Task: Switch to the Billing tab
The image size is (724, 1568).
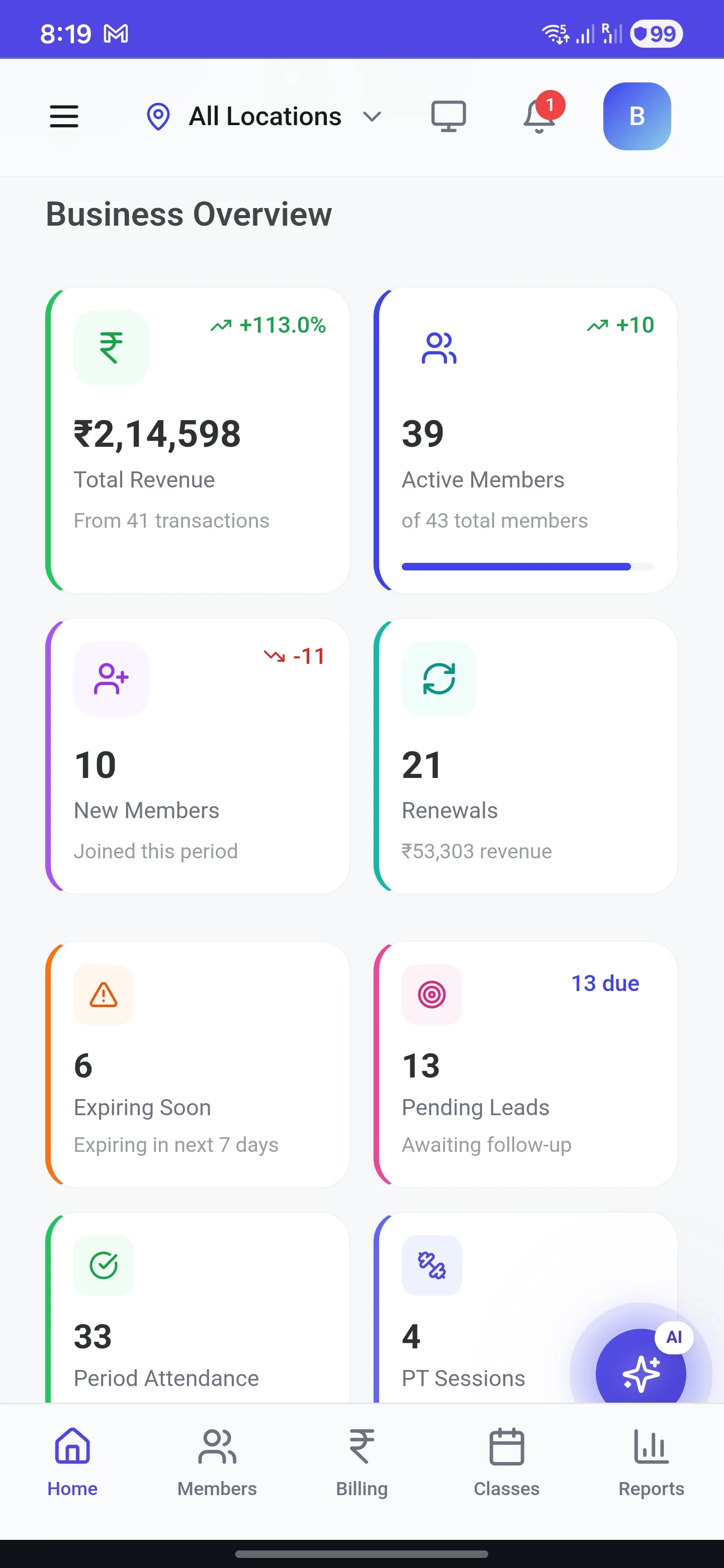Action: [x=361, y=1462]
